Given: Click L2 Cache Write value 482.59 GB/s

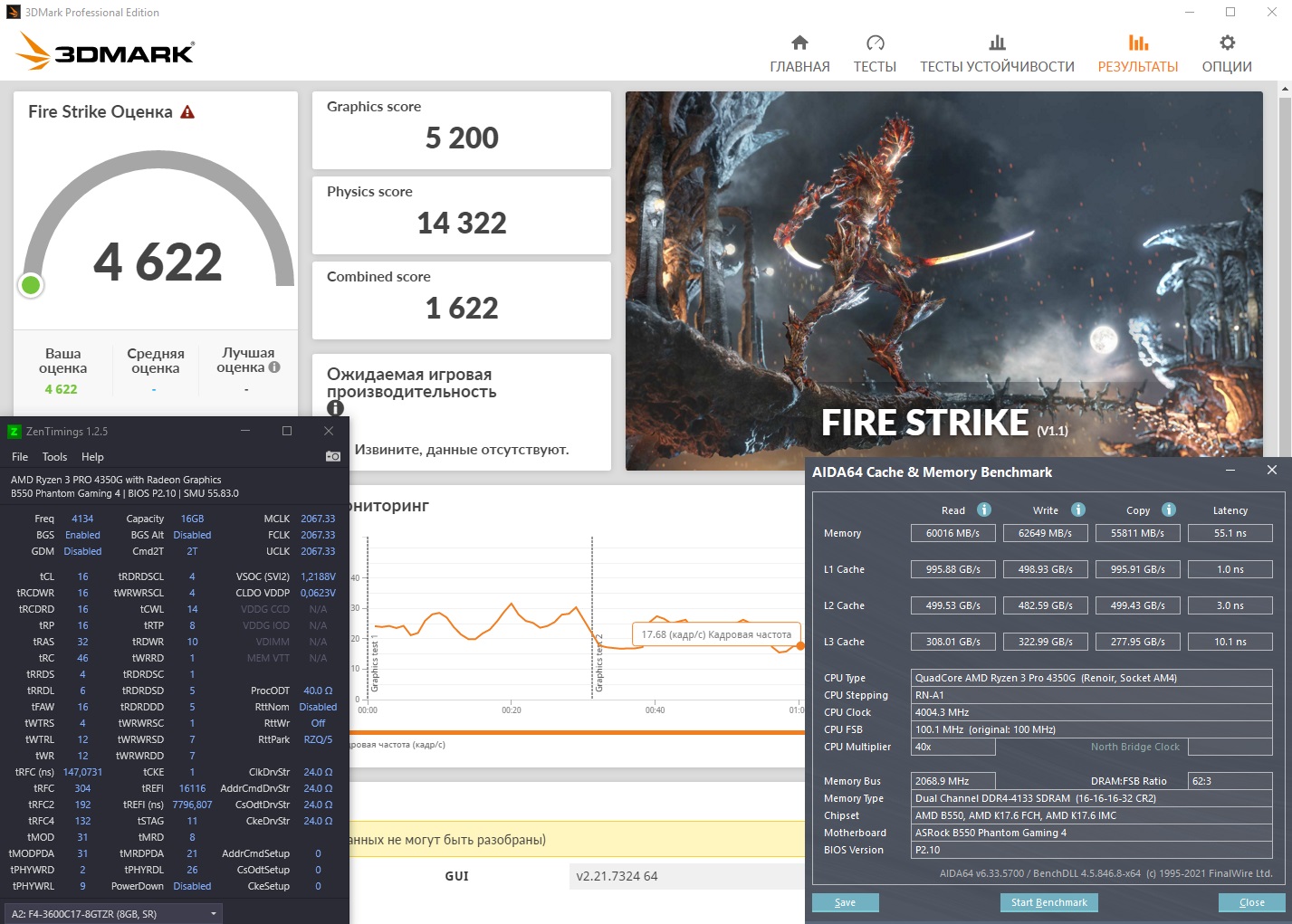Looking at the screenshot, I should click(1046, 605).
